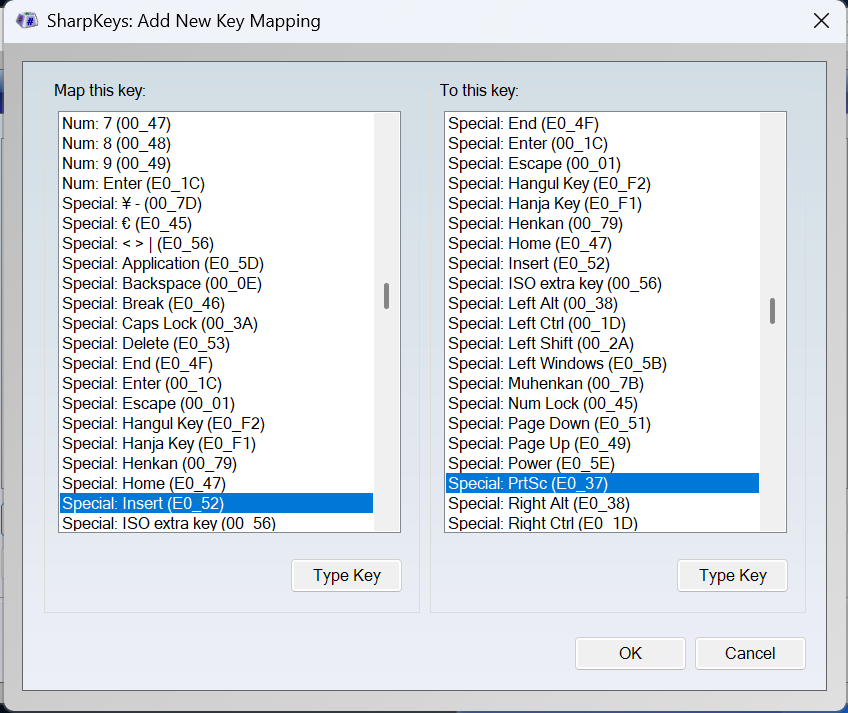The width and height of the screenshot is (848, 713).
Task: Select 'Special: € (E0_45)' in left list
Action: [216, 223]
